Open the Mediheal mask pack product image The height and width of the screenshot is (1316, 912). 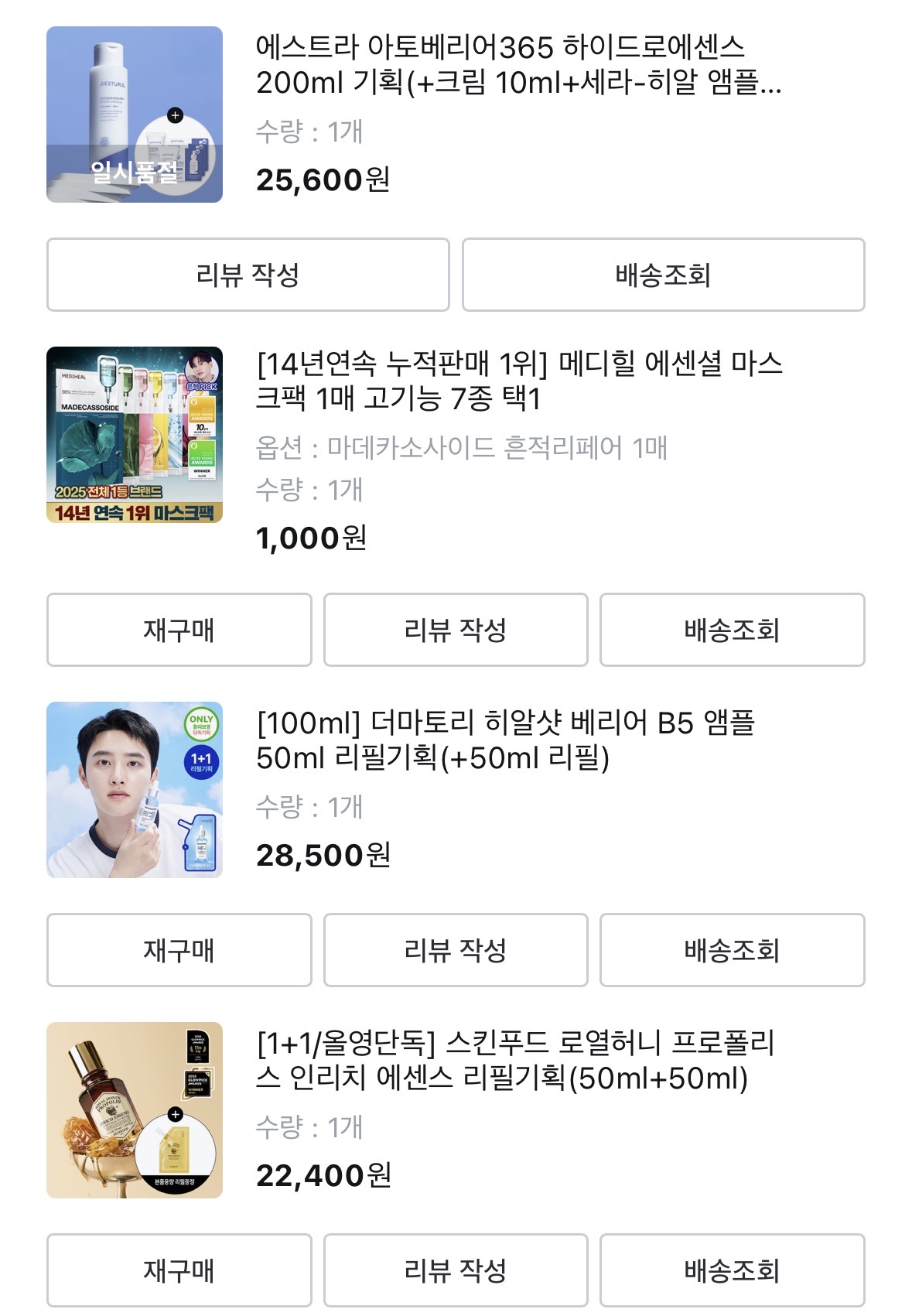[135, 435]
